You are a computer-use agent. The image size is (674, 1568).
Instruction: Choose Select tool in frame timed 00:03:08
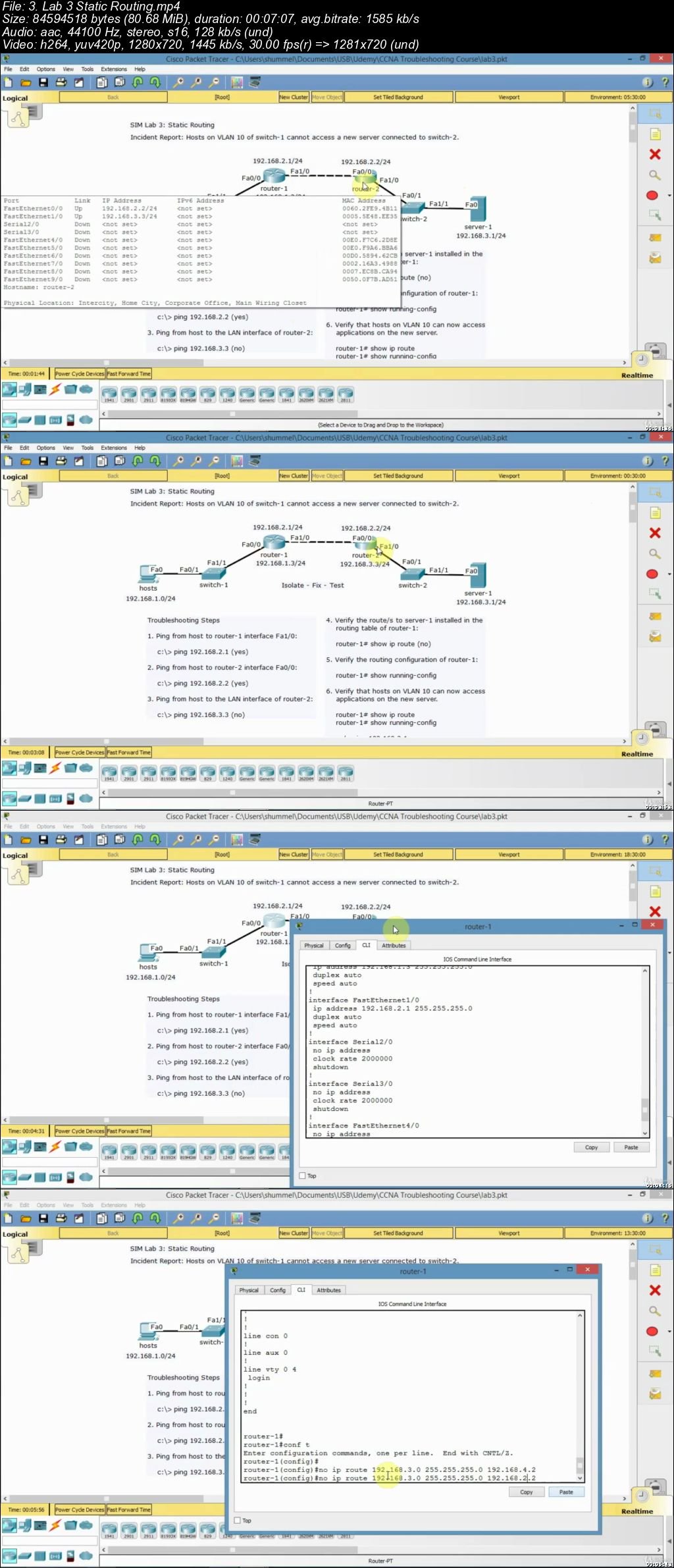click(655, 493)
